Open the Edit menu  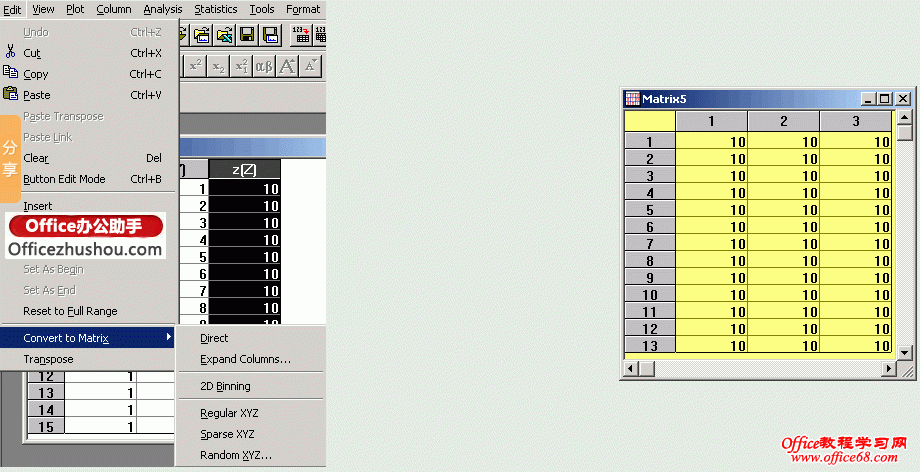[x=12, y=9]
